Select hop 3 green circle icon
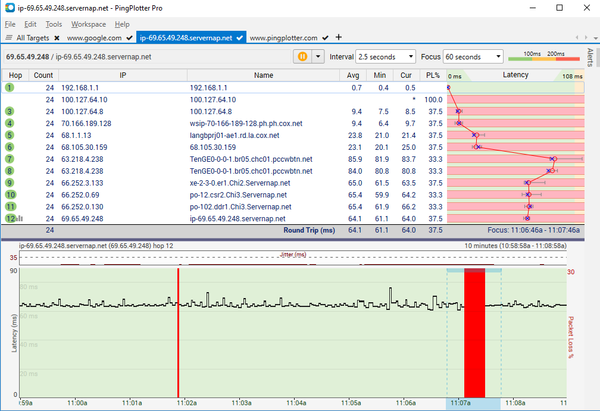The width and height of the screenshot is (600, 411). [x=10, y=111]
